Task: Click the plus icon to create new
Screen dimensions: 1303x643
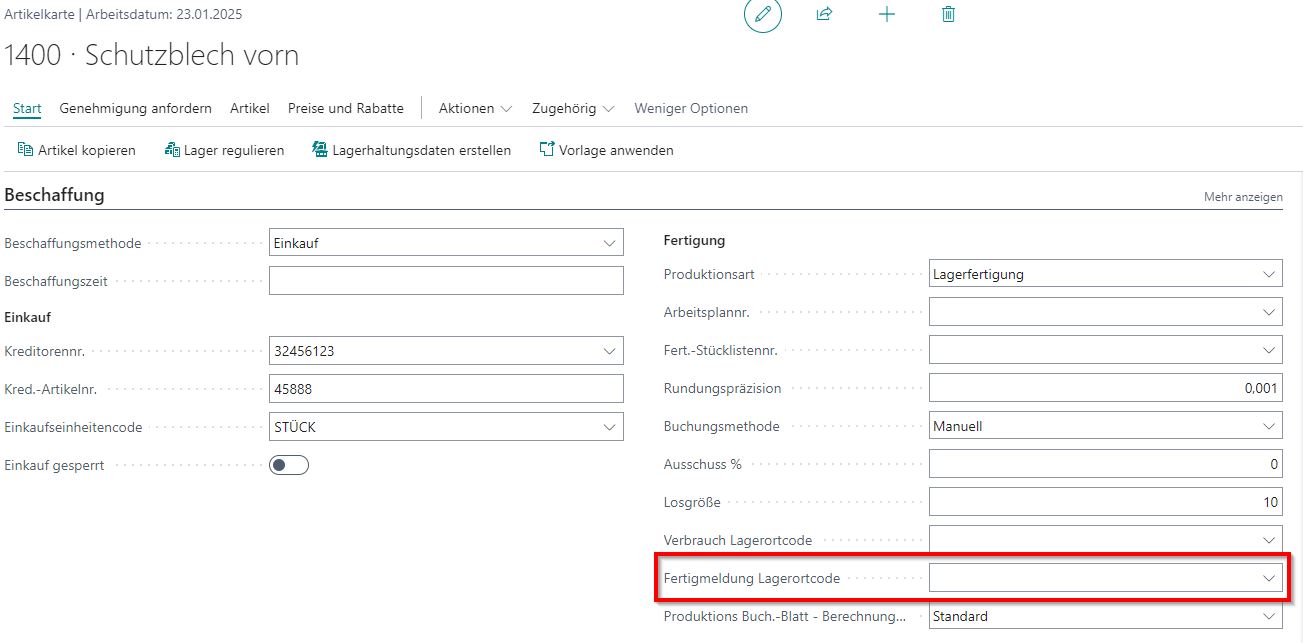Action: click(x=886, y=14)
